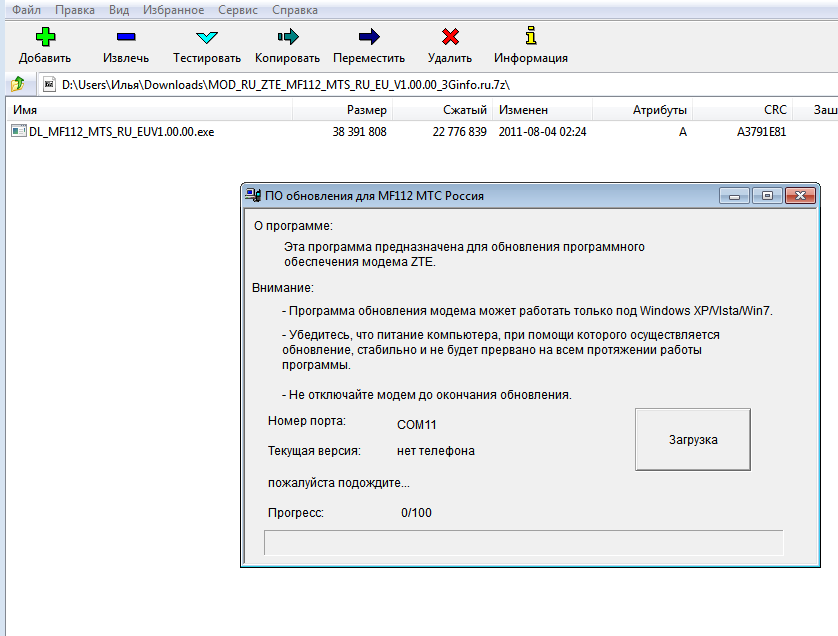Select the Copy (Копировать) toolbar icon
The width and height of the screenshot is (838, 636).
tap(288, 37)
